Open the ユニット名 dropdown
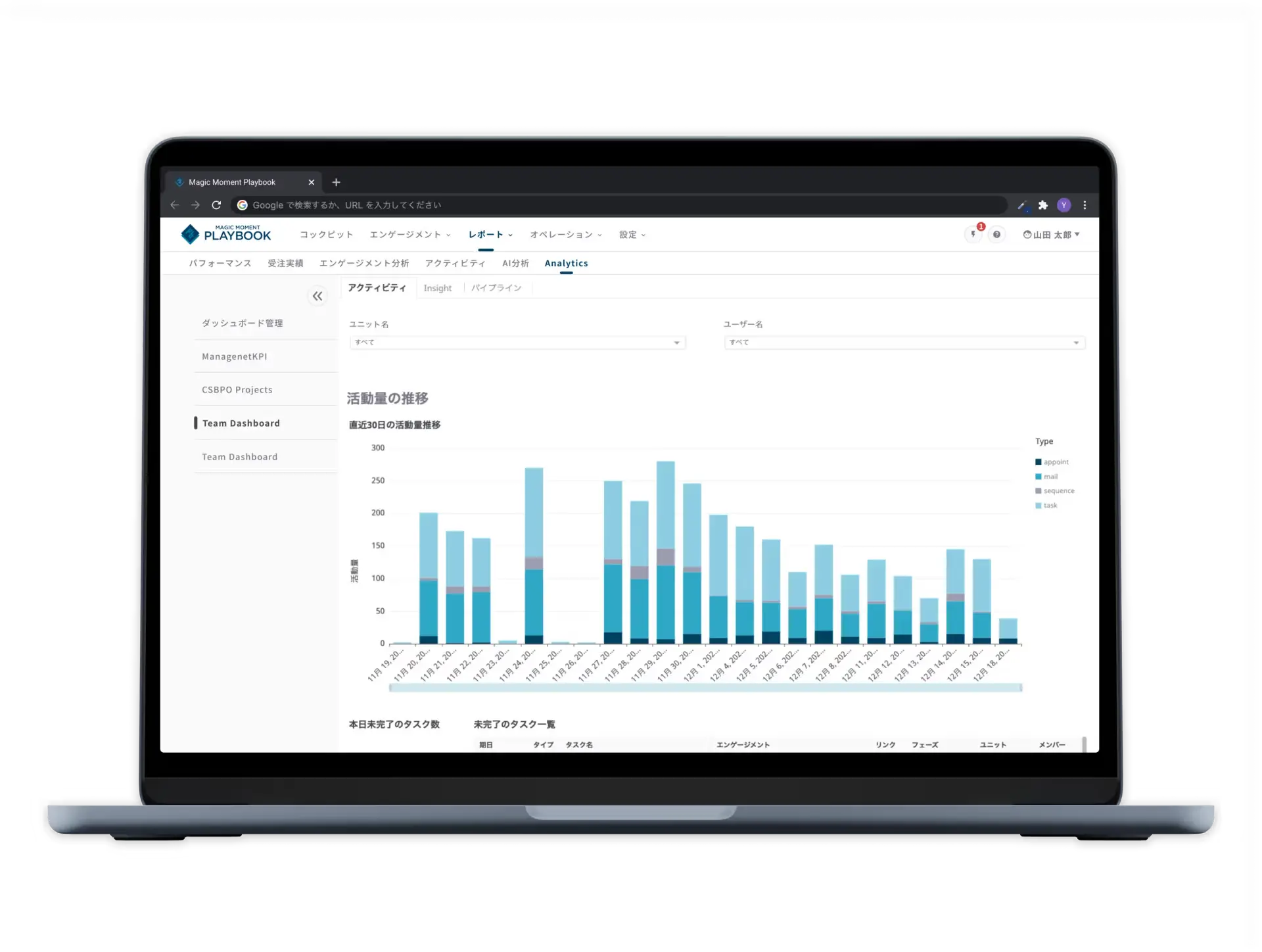 (x=517, y=343)
